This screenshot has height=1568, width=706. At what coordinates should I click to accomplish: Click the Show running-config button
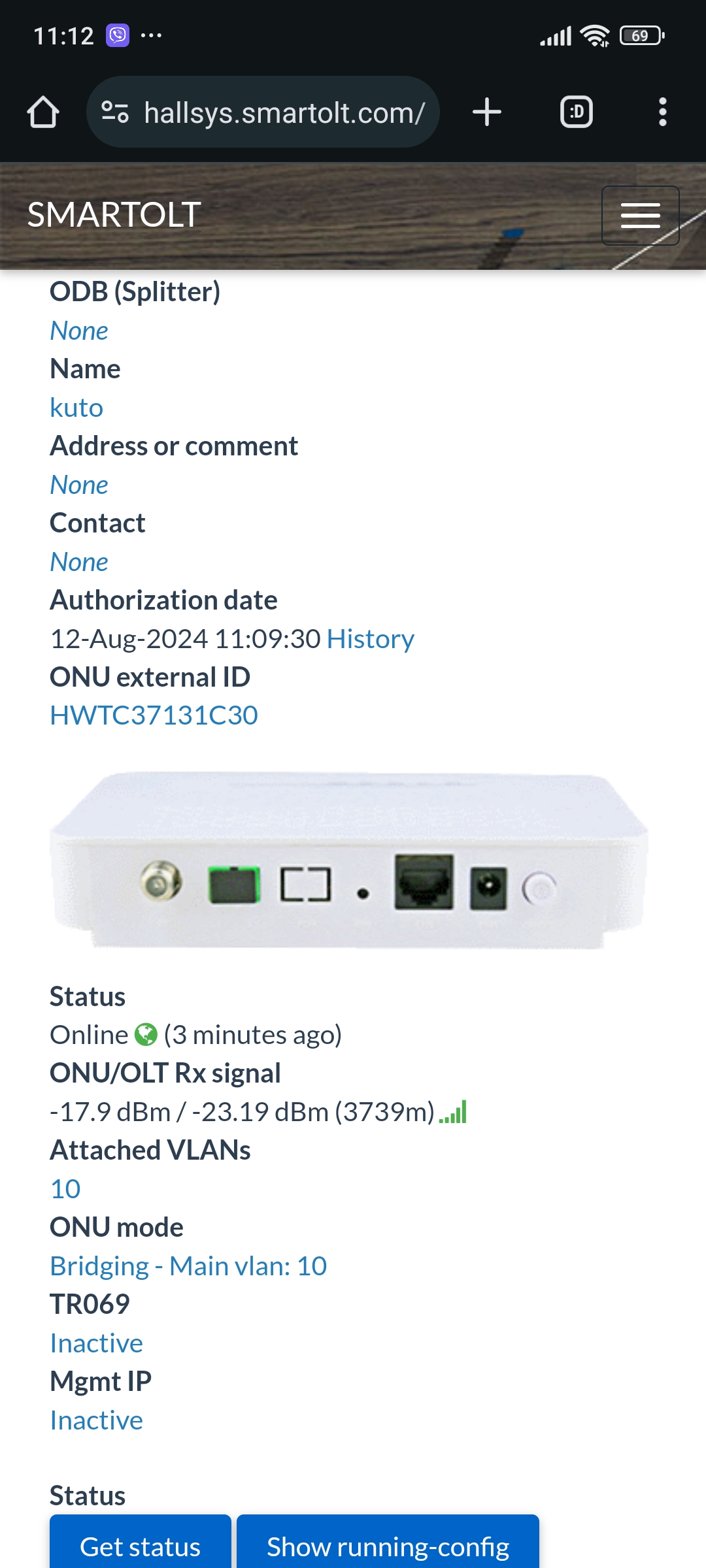[388, 1543]
